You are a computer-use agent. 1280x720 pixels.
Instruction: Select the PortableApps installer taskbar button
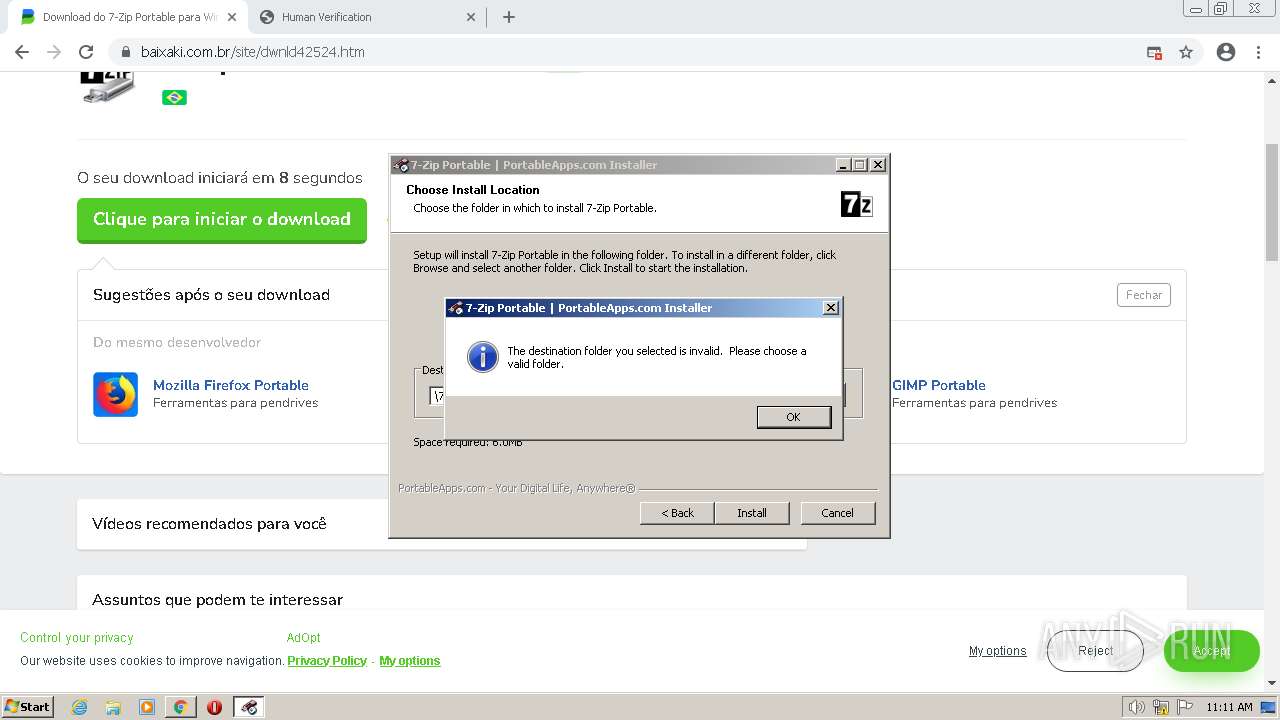pyautogui.click(x=249, y=707)
